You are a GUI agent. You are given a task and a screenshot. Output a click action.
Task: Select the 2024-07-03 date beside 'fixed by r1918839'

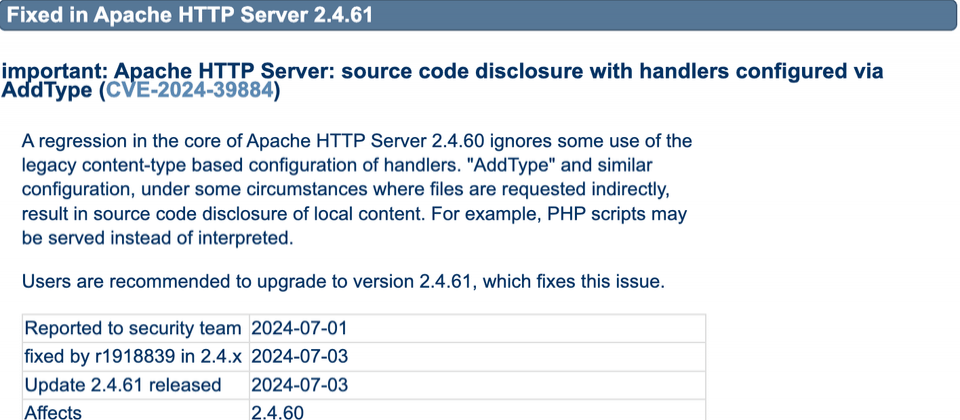click(478, 356)
